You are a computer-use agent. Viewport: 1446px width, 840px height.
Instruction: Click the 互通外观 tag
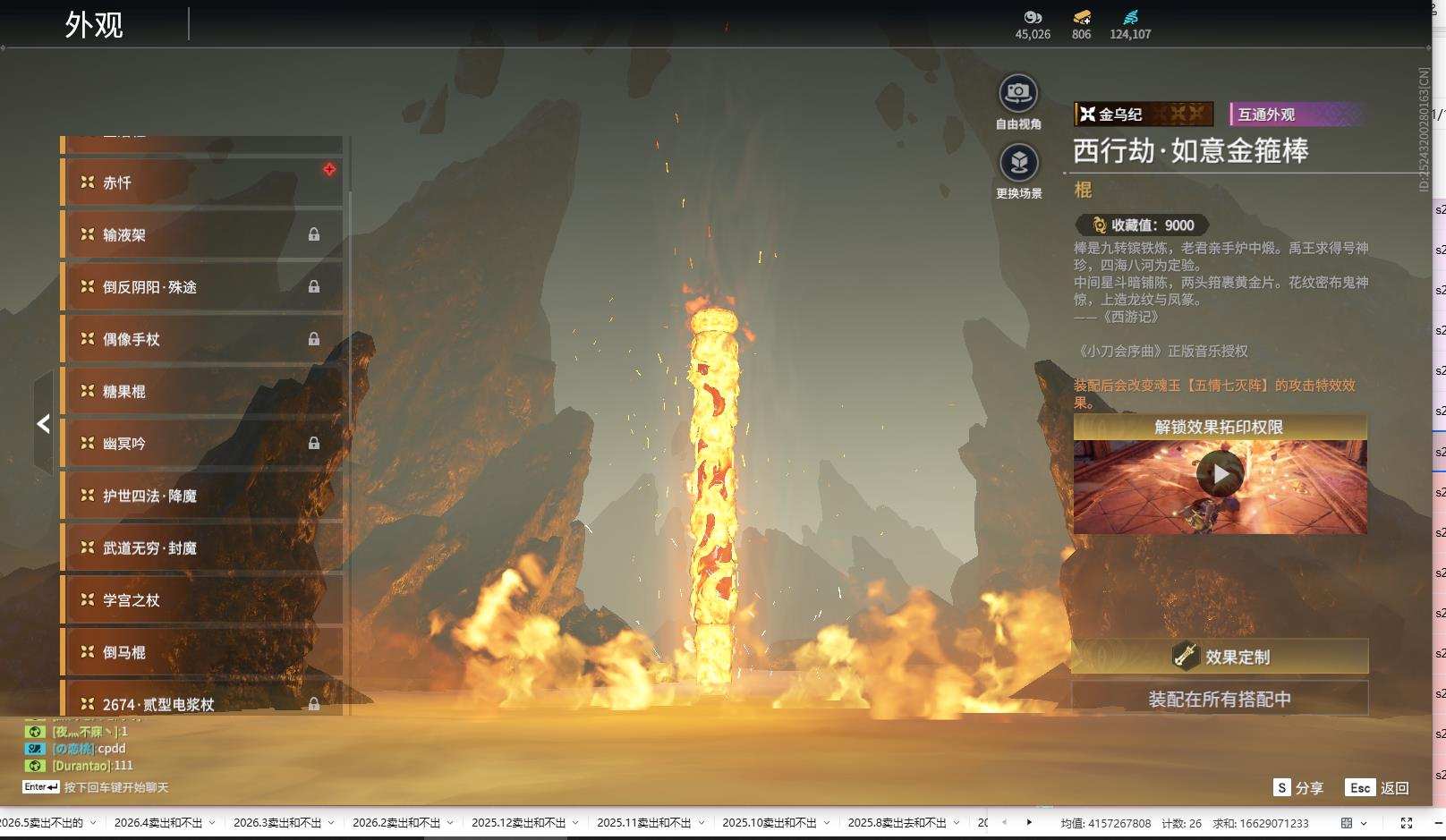tap(1297, 114)
